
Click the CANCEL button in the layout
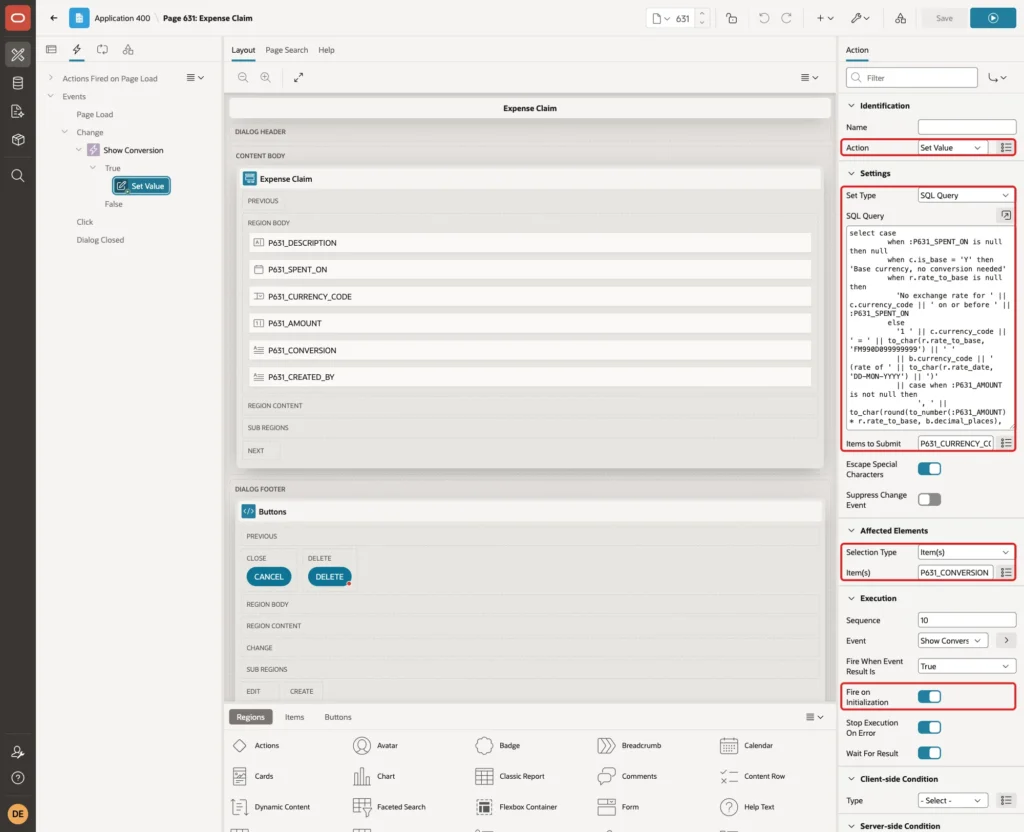pyautogui.click(x=268, y=577)
